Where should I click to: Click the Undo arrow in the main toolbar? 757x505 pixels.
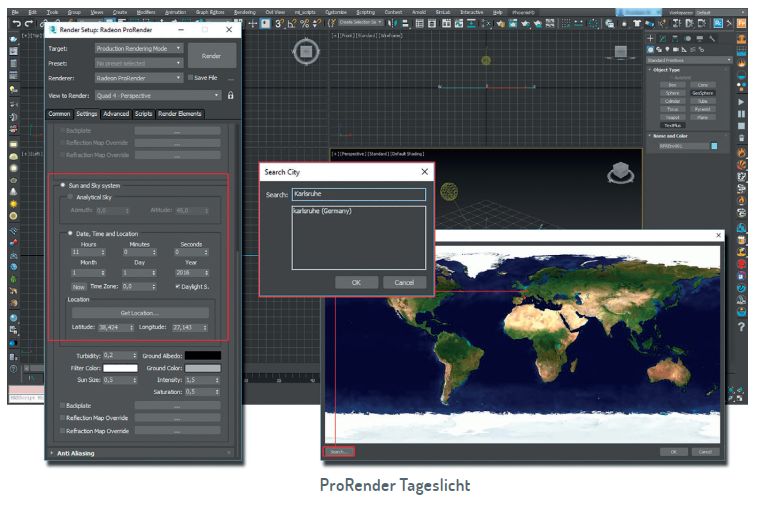click(16, 23)
